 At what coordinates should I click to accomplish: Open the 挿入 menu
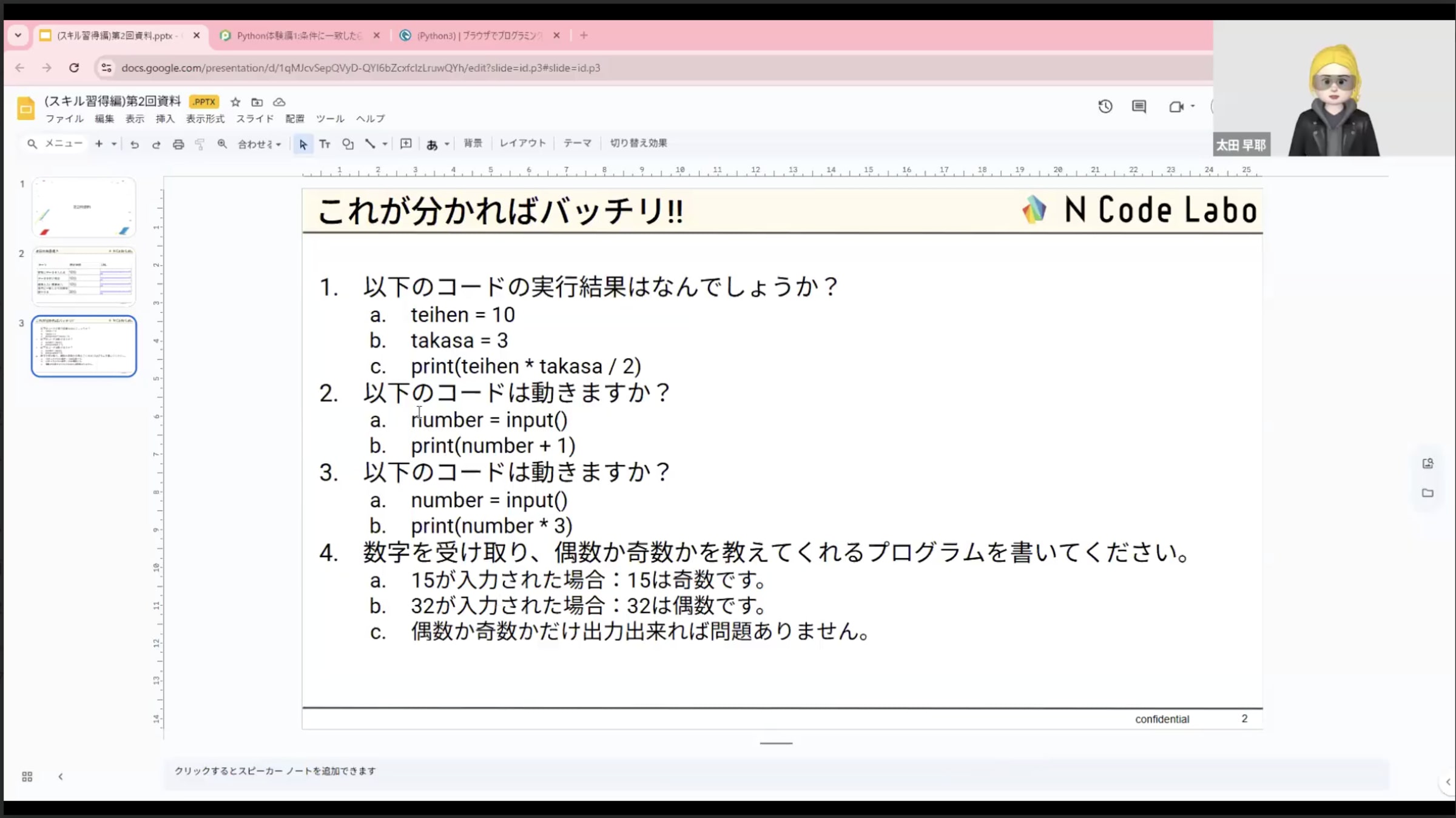[164, 119]
